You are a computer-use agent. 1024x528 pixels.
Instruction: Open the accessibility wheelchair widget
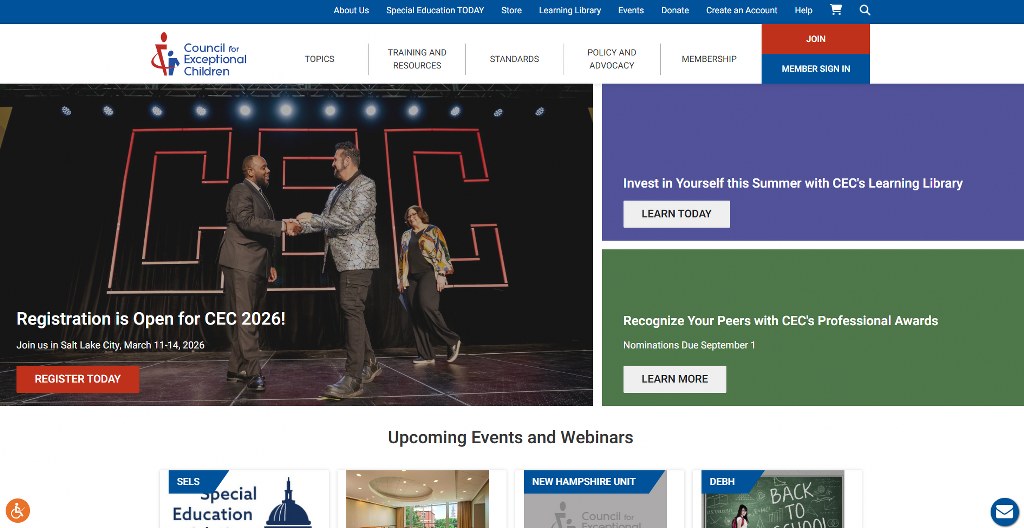[x=18, y=510]
